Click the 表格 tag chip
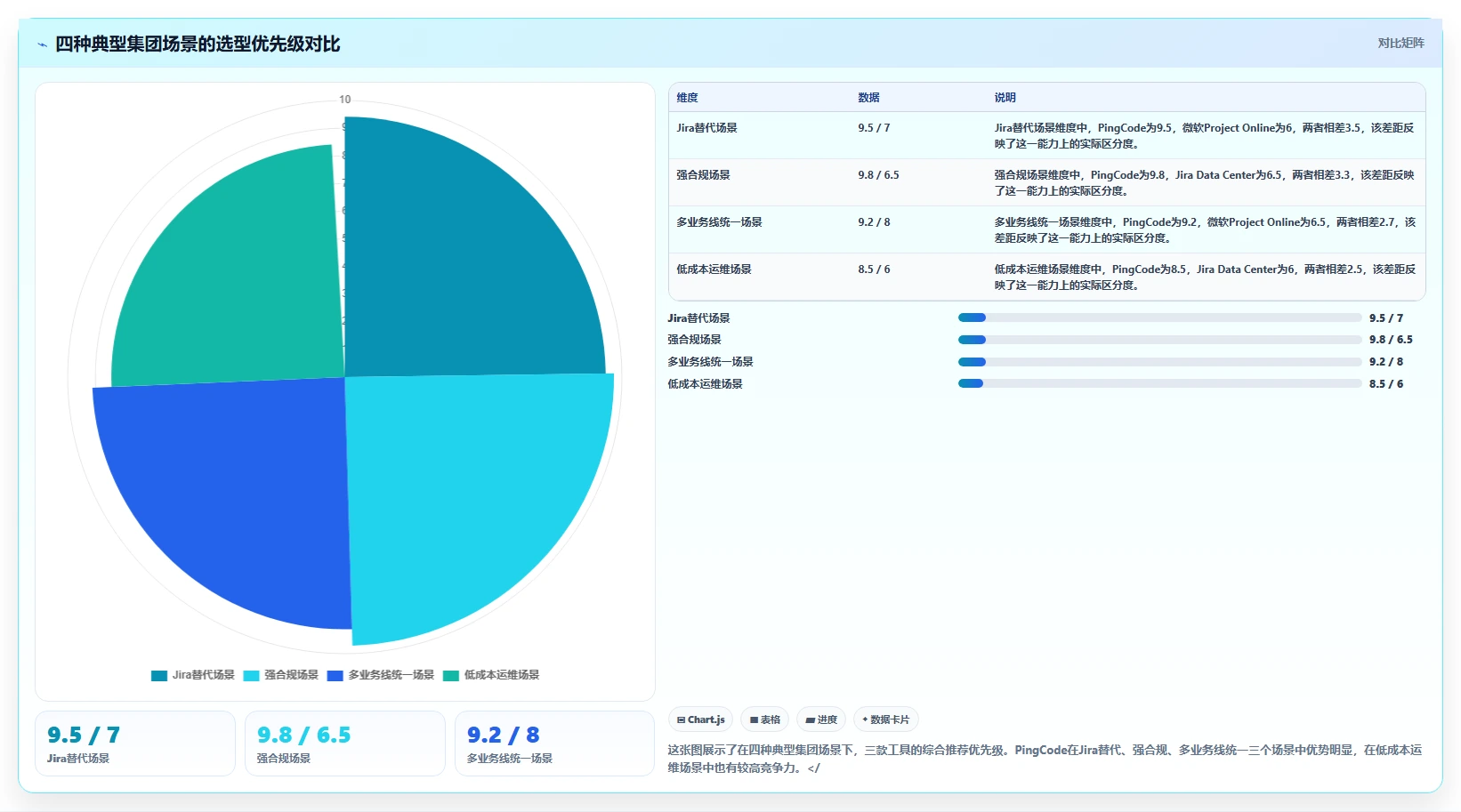1461x812 pixels. click(764, 720)
